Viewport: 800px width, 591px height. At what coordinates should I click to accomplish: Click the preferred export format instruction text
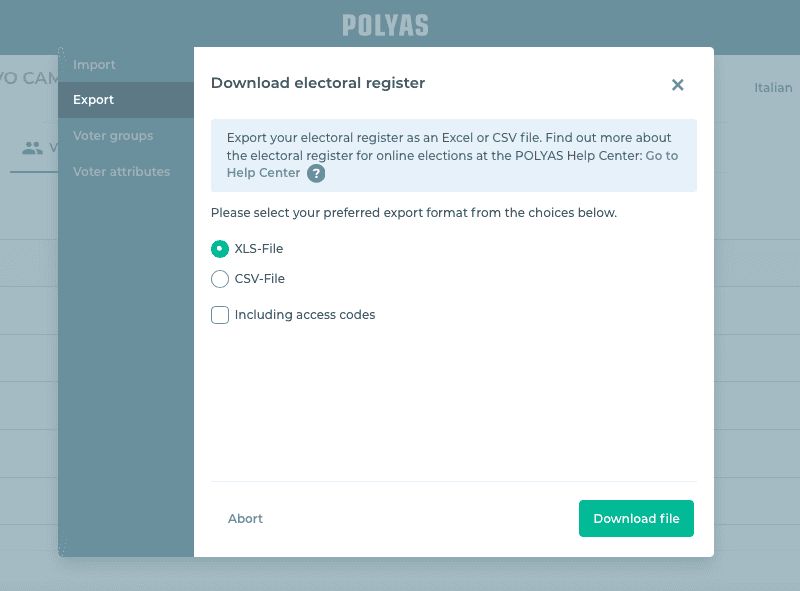pyautogui.click(x=413, y=213)
